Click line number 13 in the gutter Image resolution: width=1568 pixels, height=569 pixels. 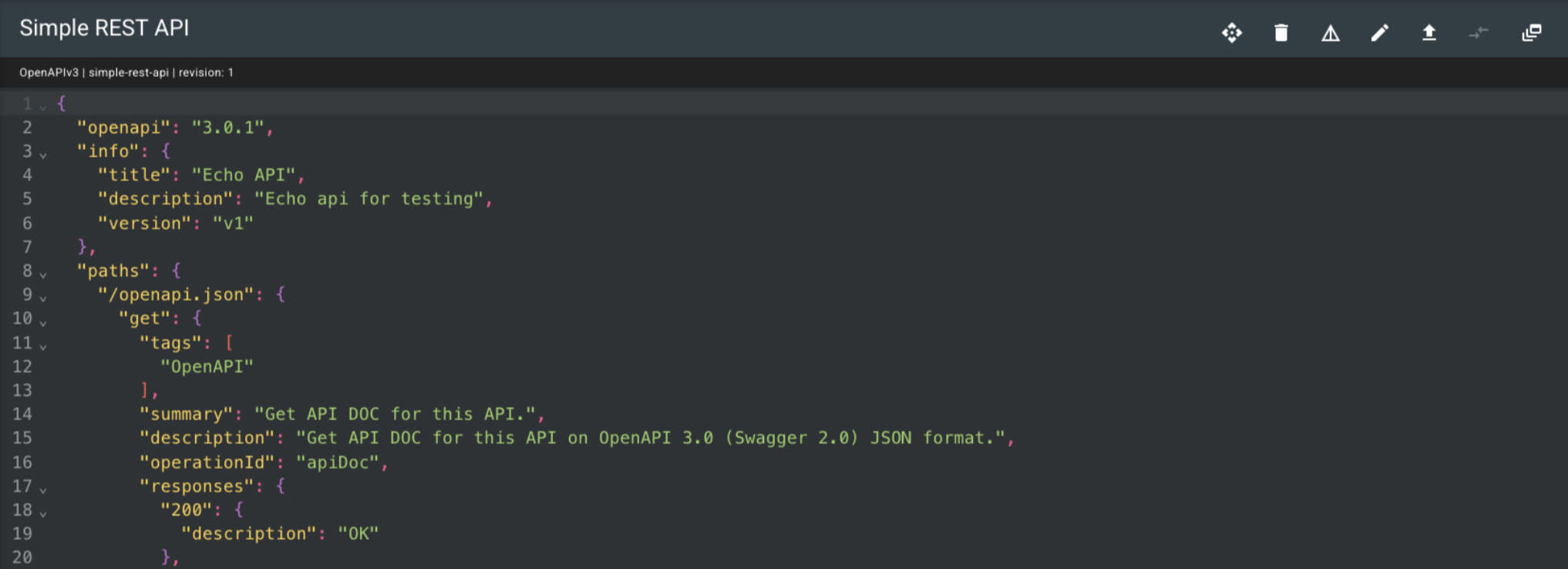[22, 390]
